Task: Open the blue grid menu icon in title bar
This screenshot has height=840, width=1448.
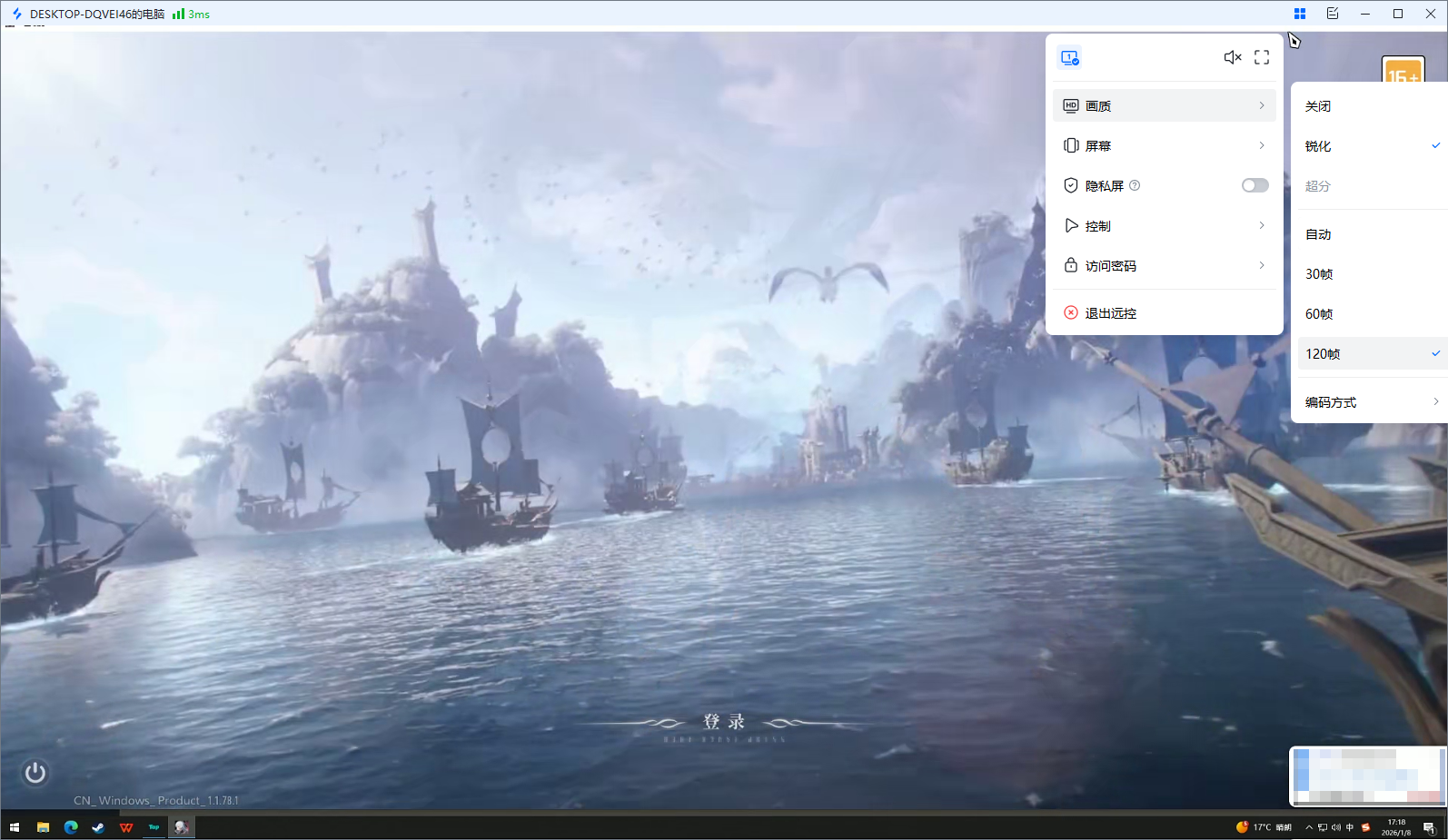Action: click(1300, 14)
